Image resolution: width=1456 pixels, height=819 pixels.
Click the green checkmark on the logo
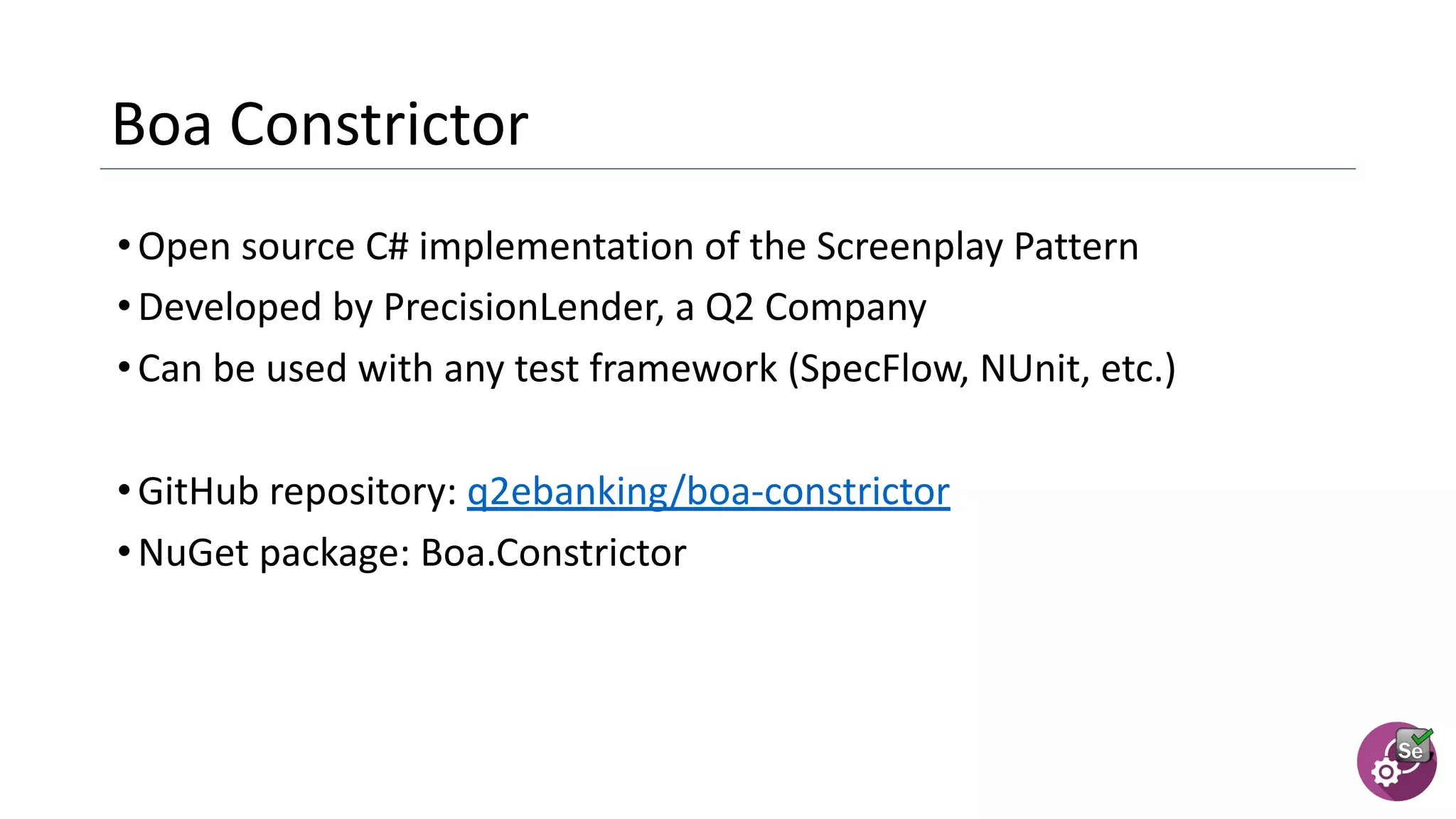(1422, 737)
